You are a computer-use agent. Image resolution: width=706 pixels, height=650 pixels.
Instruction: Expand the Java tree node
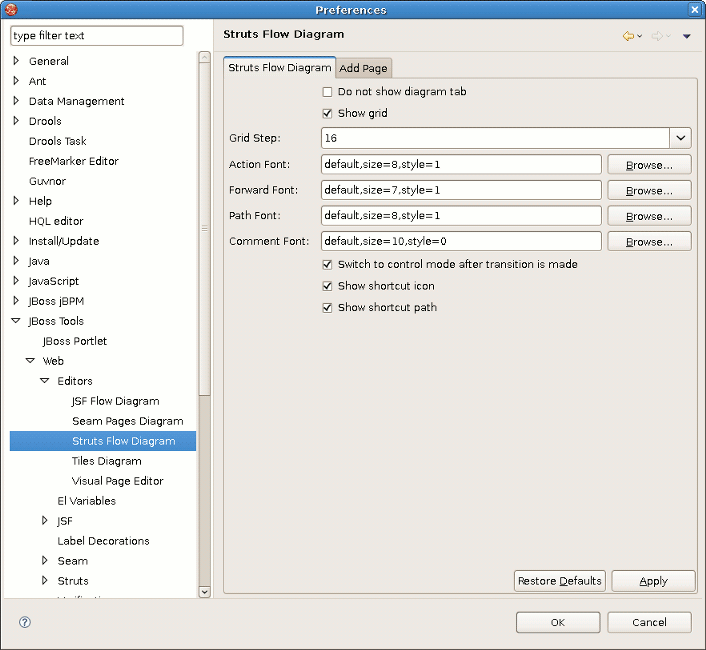click(x=16, y=261)
